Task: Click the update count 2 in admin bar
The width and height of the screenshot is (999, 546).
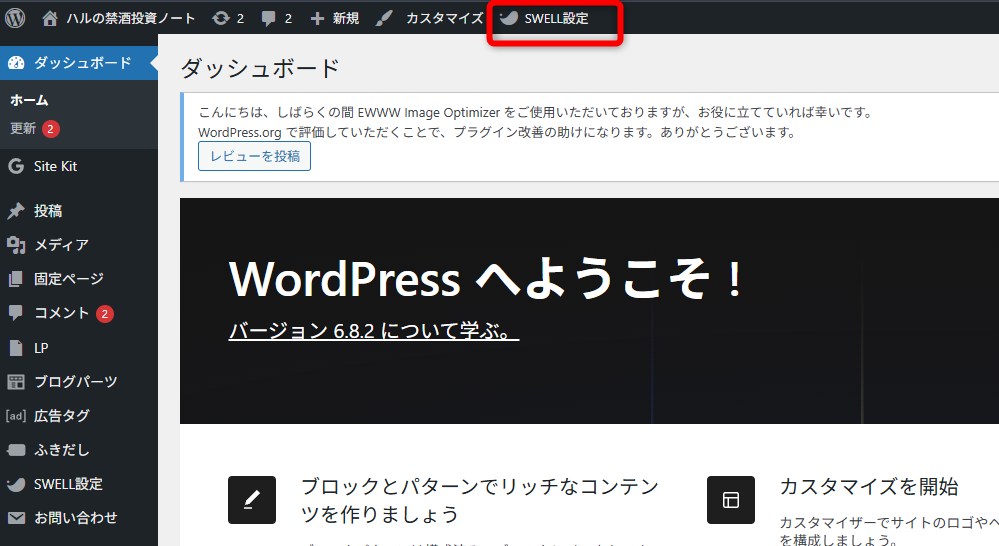Action: point(240,18)
